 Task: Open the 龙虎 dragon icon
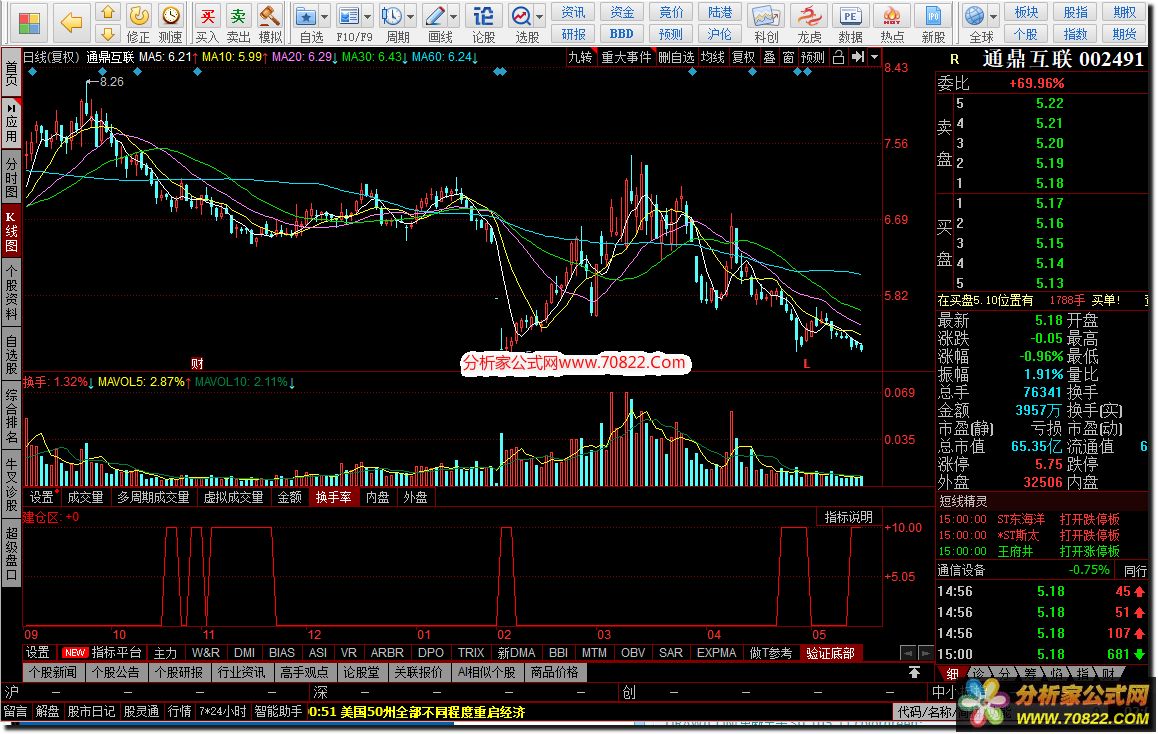pos(809,16)
